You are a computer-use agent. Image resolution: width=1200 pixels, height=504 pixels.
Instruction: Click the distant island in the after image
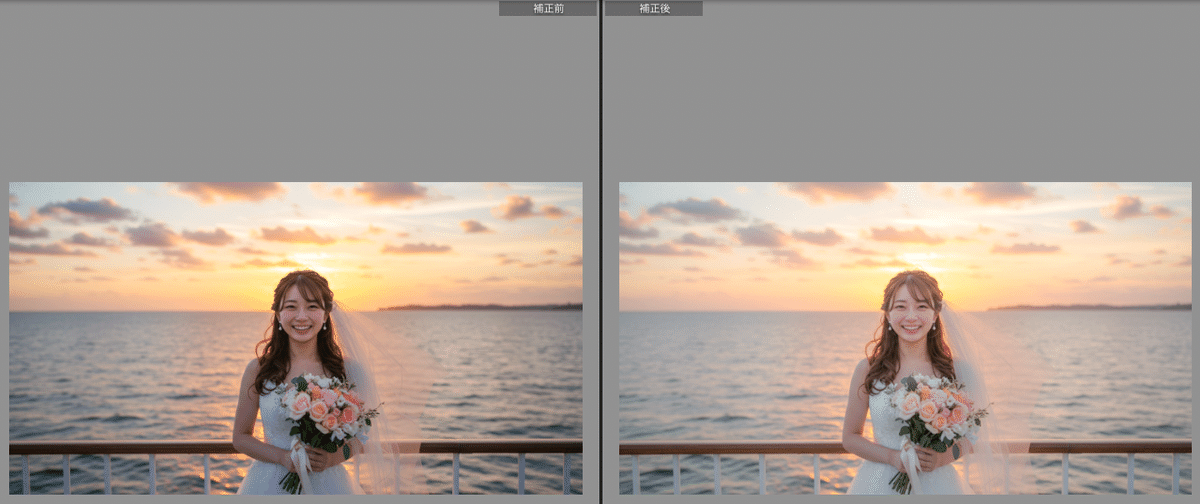pyautogui.click(x=1090, y=307)
